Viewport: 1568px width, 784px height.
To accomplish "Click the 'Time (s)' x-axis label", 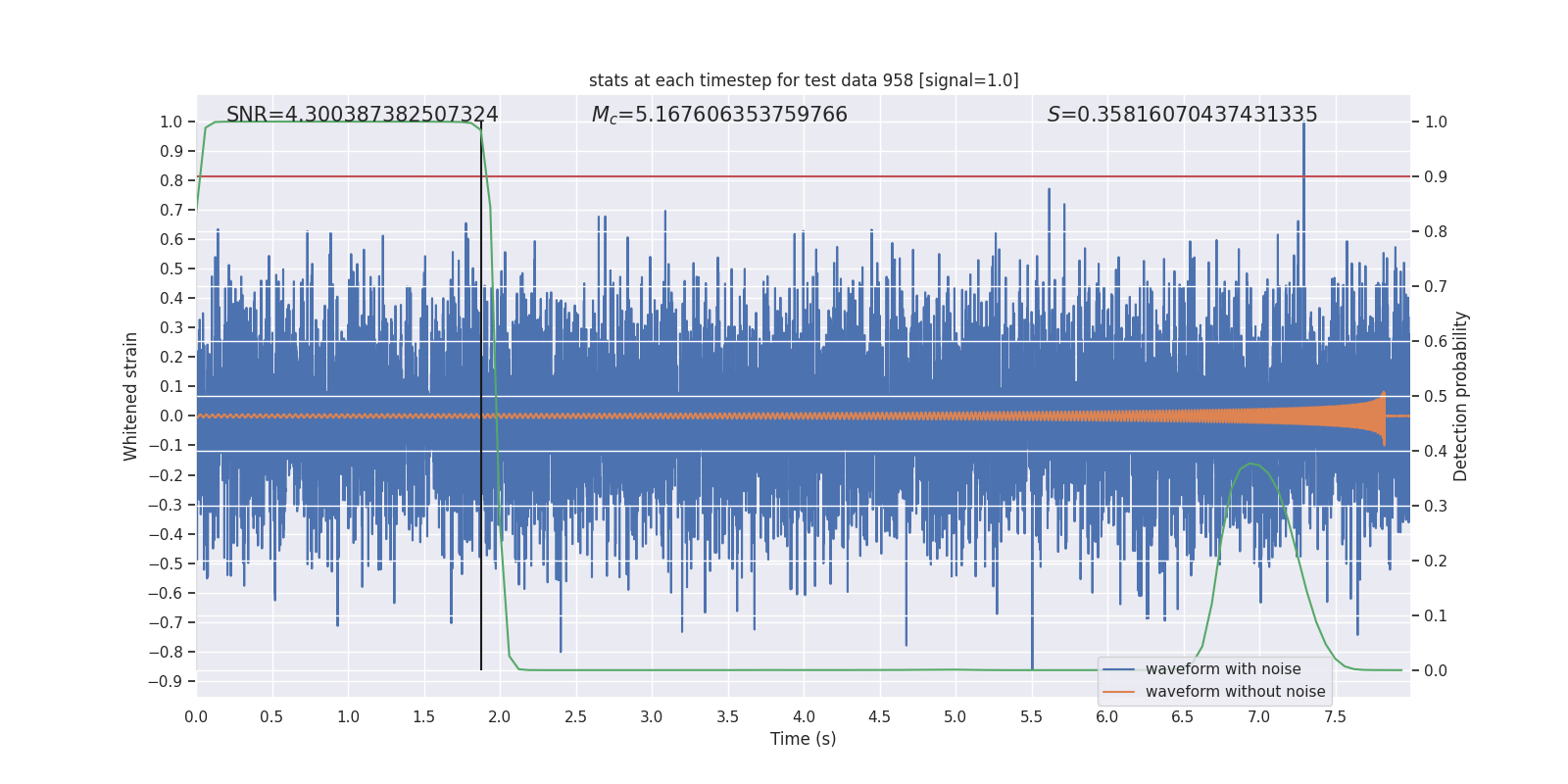I will [803, 739].
